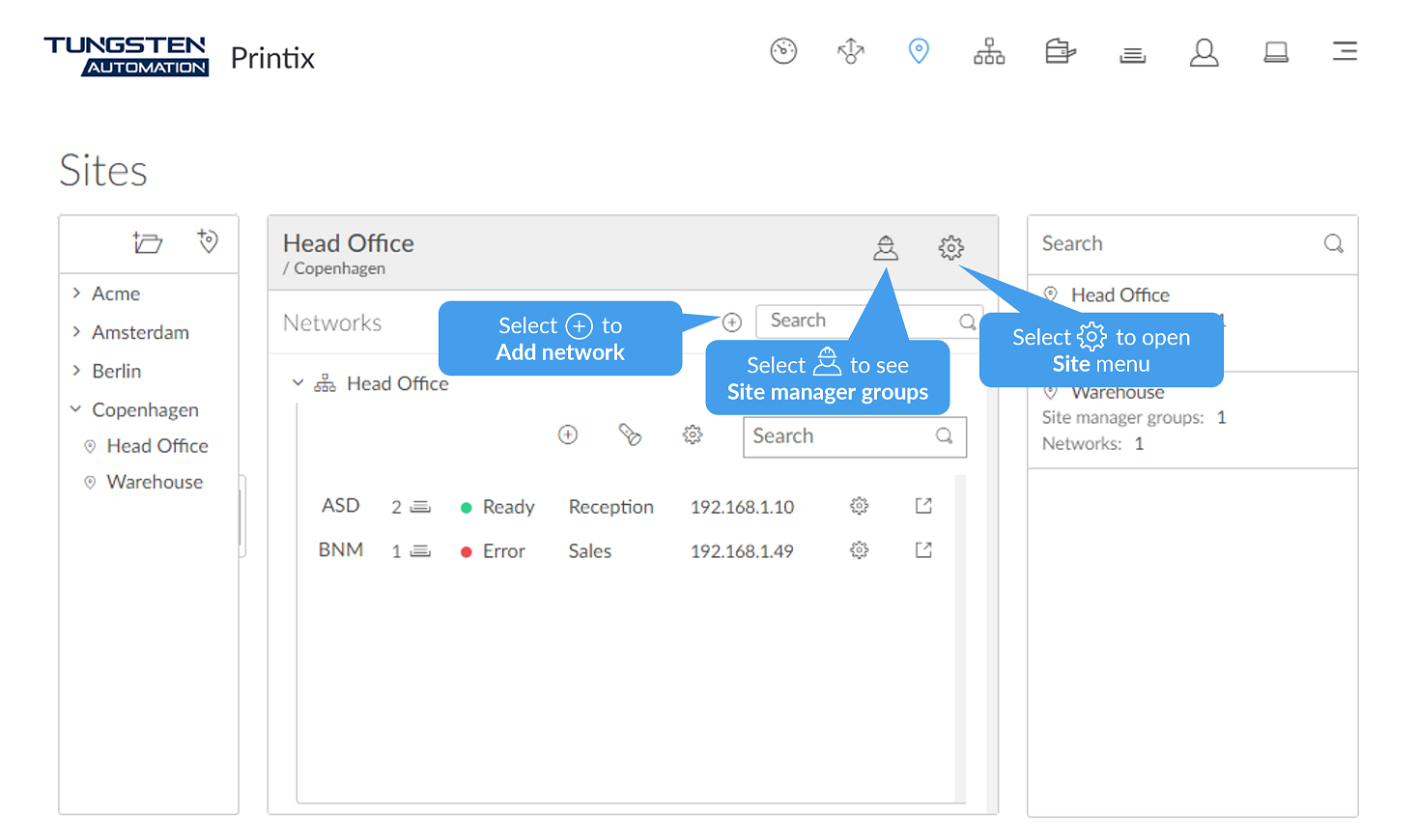Click the ASD printer name
Viewport: 1417px width, 840px height.
(x=340, y=506)
